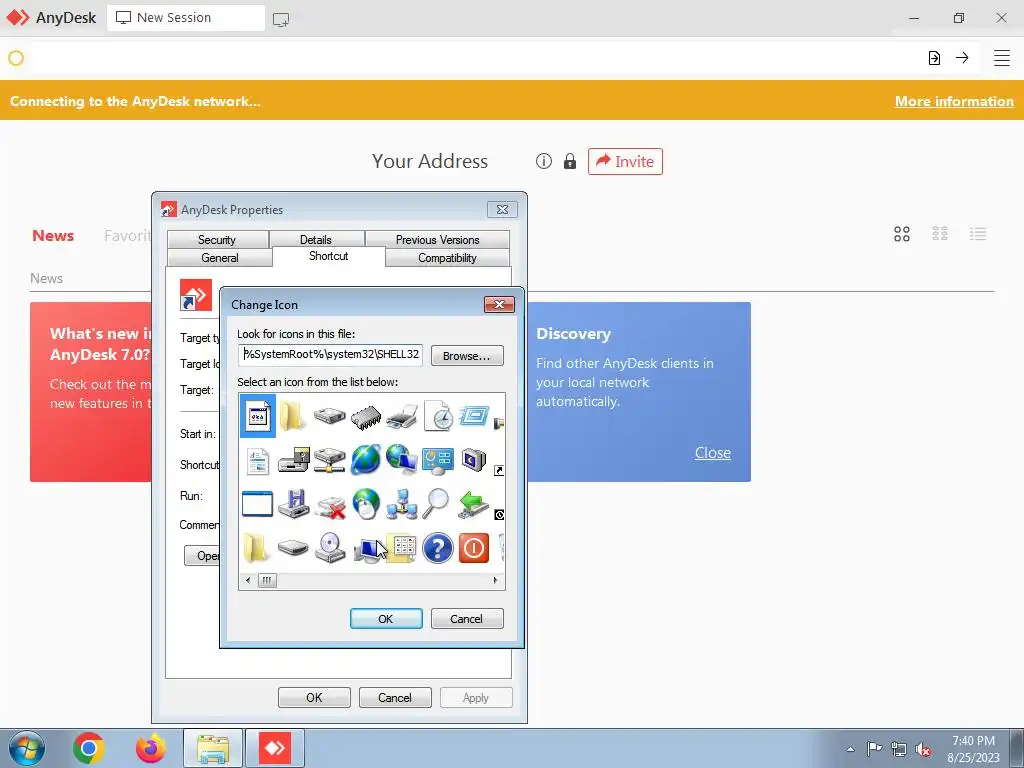Viewport: 1024px width, 768px height.
Task: Click the info icon beside Your Address
Action: [544, 161]
